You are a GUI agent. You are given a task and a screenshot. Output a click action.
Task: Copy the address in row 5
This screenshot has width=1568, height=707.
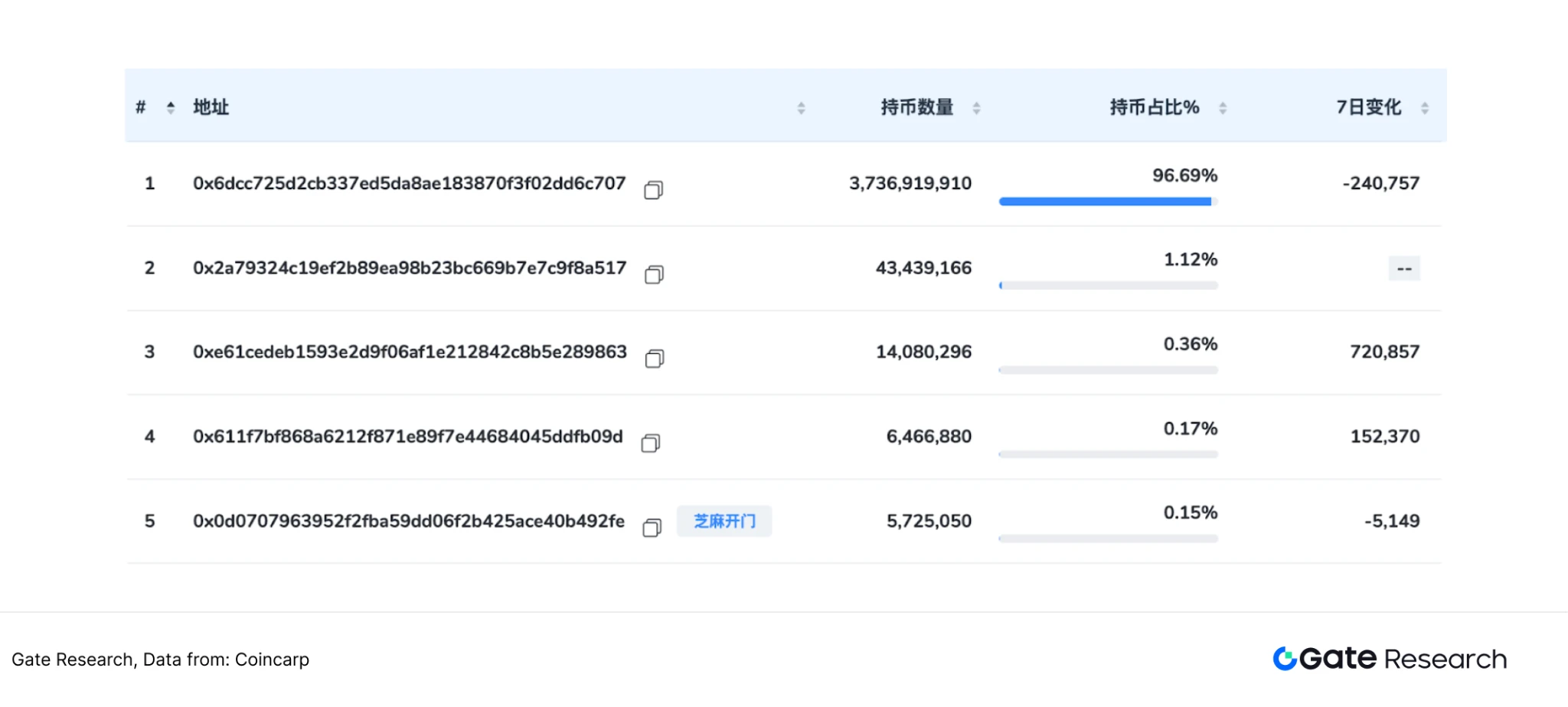click(x=652, y=528)
